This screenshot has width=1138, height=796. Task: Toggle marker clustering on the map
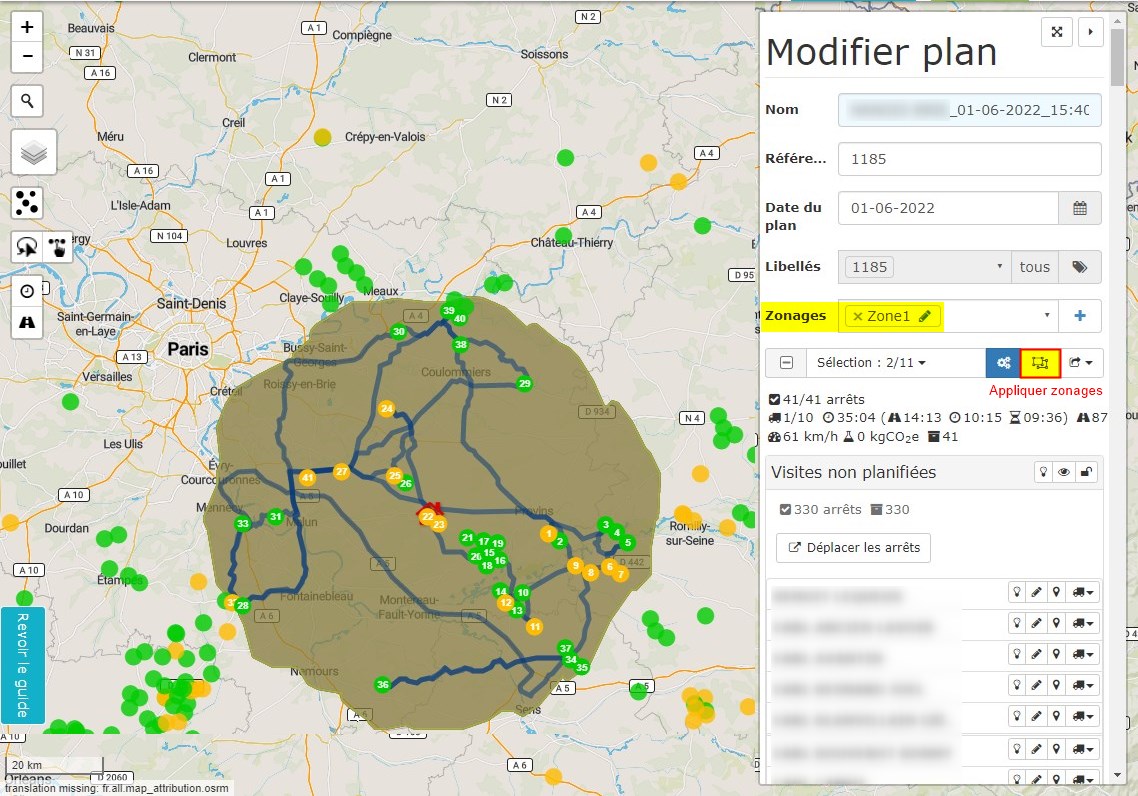[27, 203]
